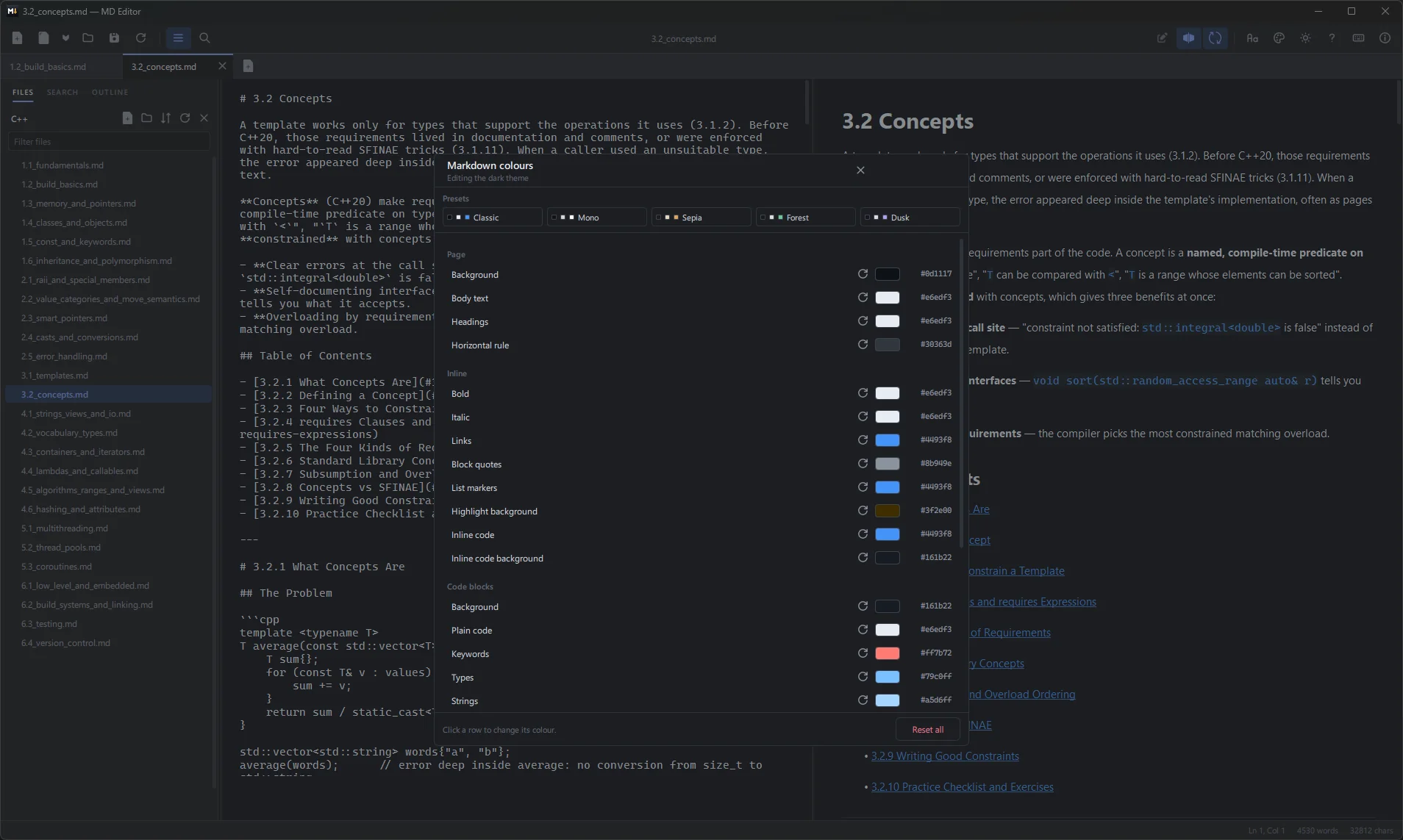
Task: Click the new file icon in main toolbar
Action: coord(17,38)
